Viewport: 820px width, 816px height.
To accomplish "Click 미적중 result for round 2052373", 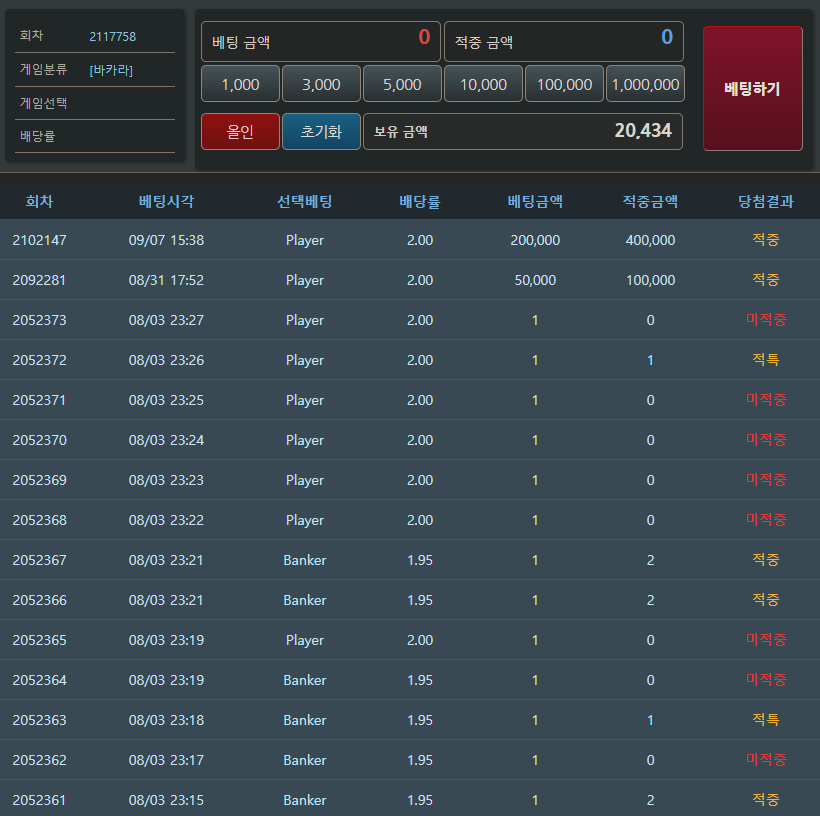I will (766, 319).
